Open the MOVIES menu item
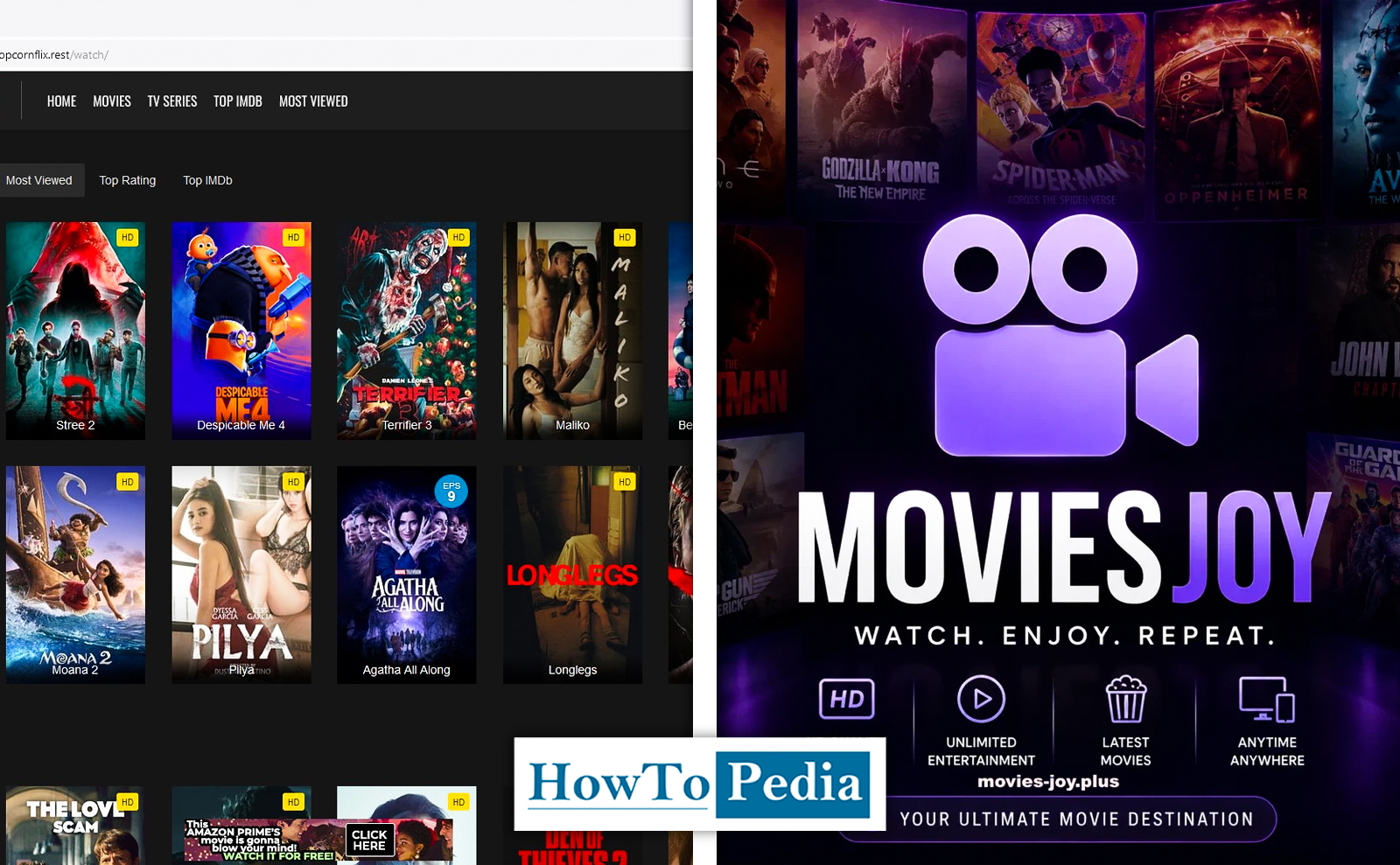 [x=112, y=101]
